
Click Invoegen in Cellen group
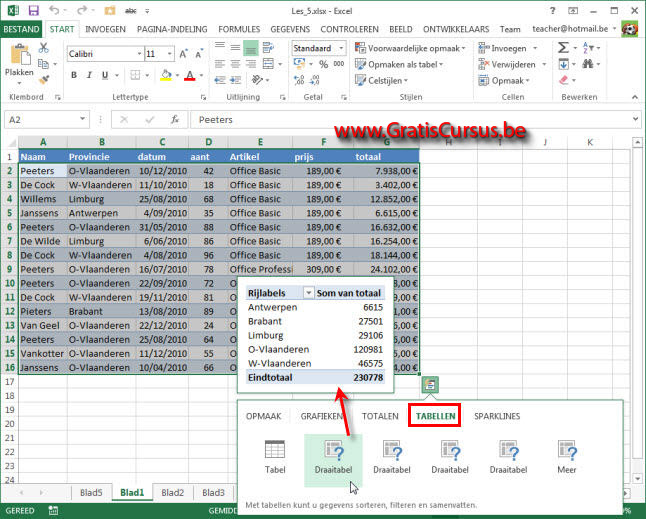point(508,48)
